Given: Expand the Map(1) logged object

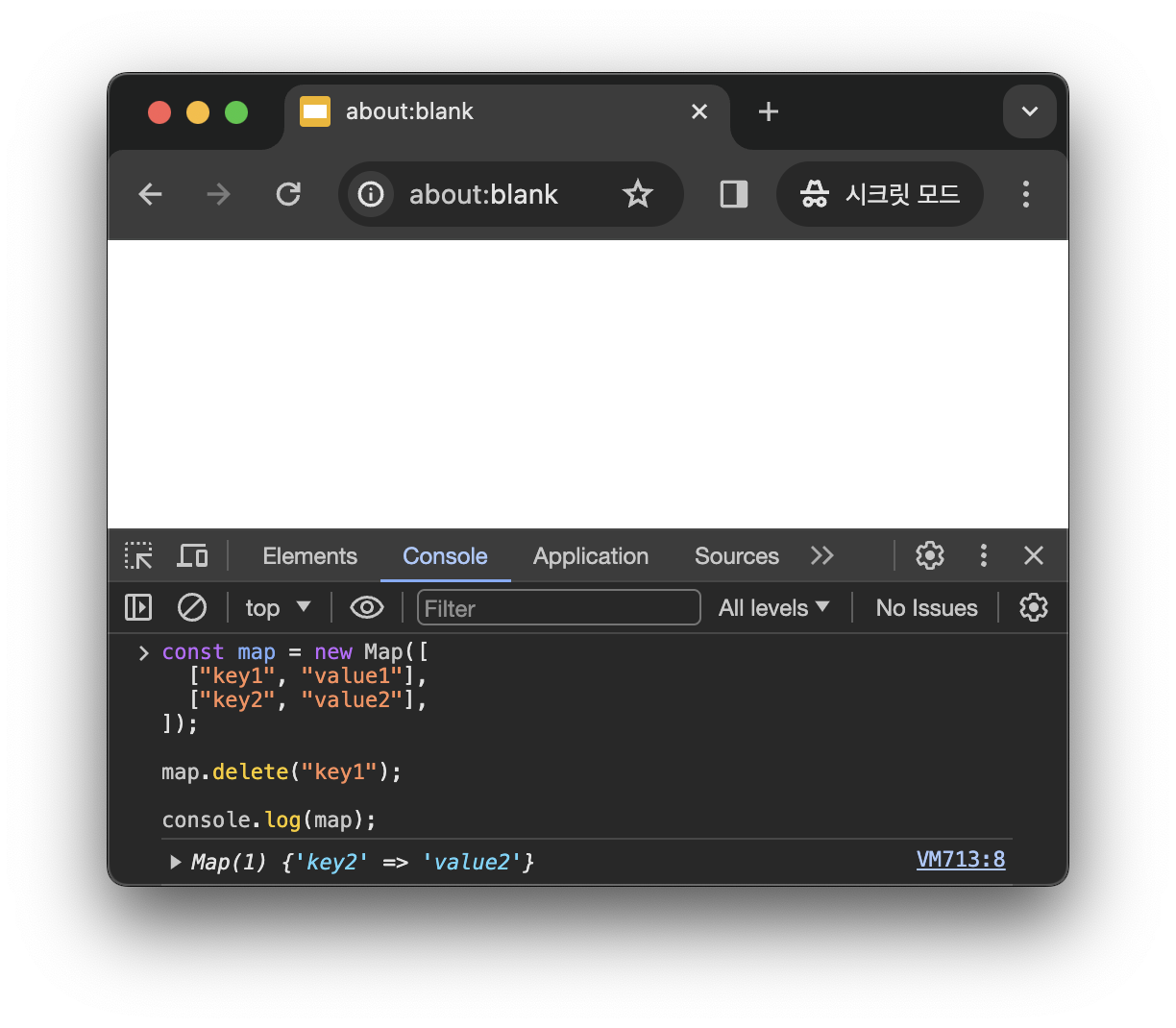Looking at the screenshot, I should point(175,862).
